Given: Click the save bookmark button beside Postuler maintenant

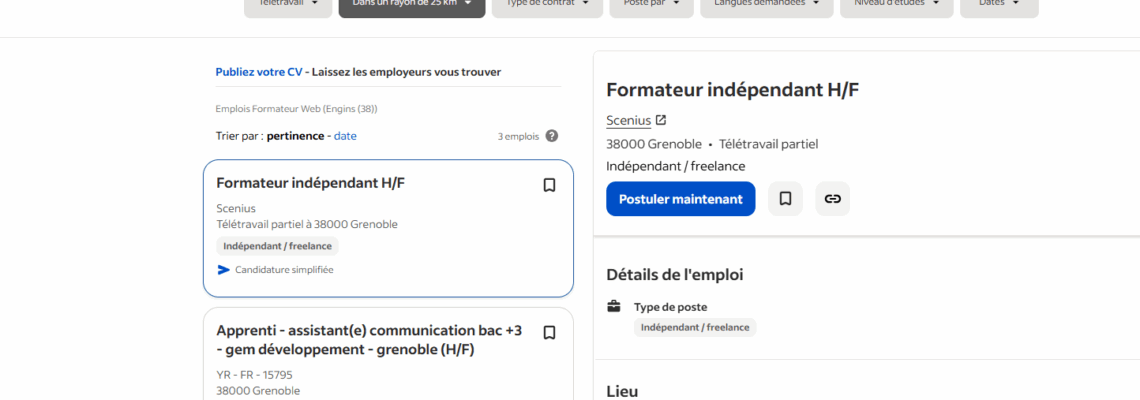Looking at the screenshot, I should point(785,199).
